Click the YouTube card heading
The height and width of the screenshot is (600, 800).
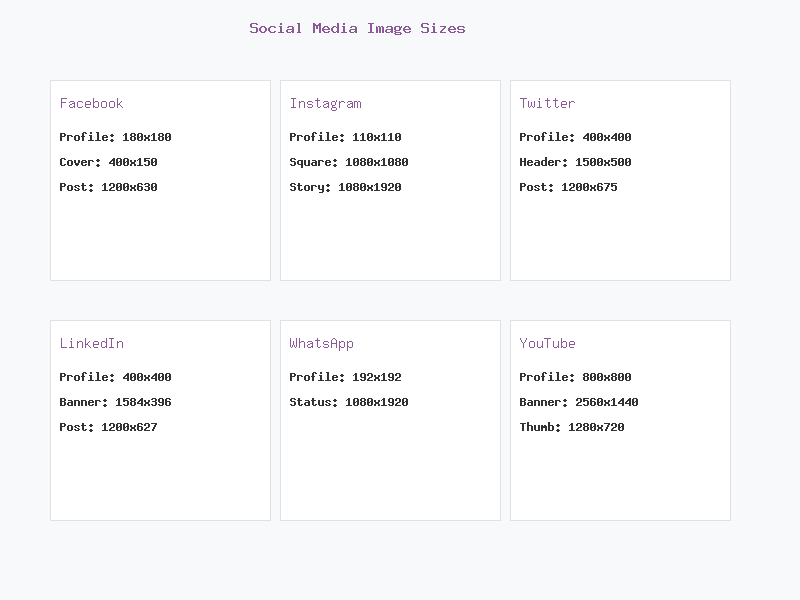(547, 343)
